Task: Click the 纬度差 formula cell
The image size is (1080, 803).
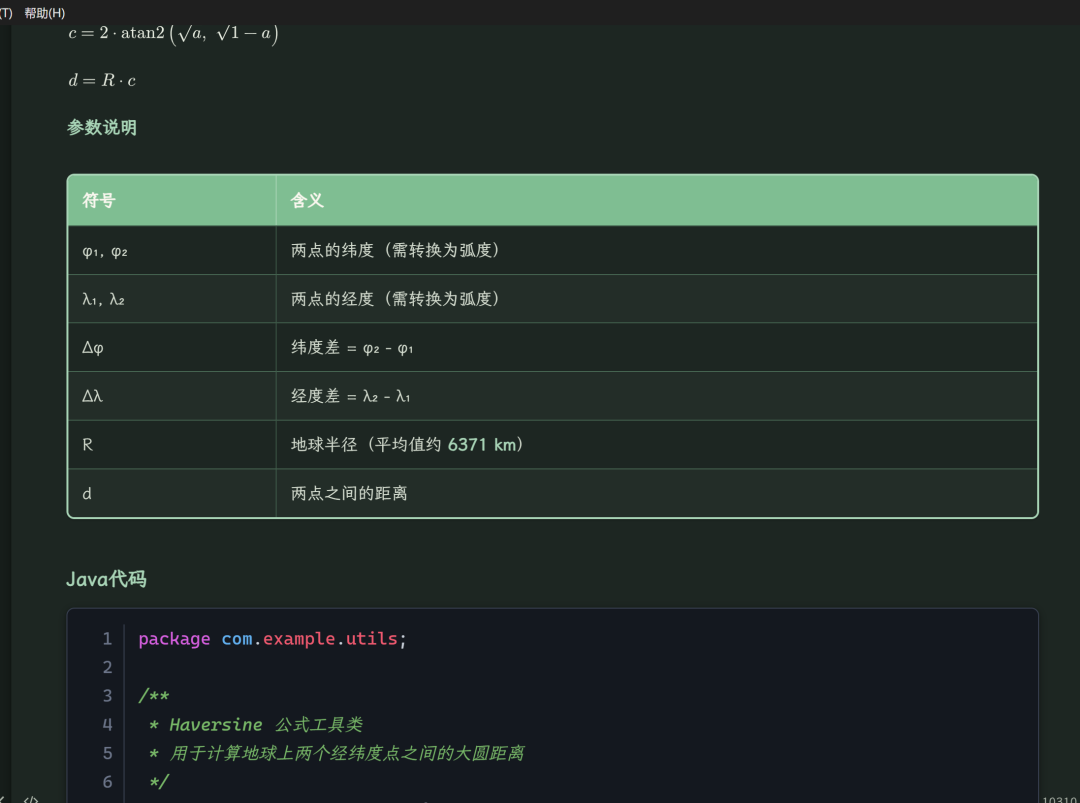Action: pos(656,348)
